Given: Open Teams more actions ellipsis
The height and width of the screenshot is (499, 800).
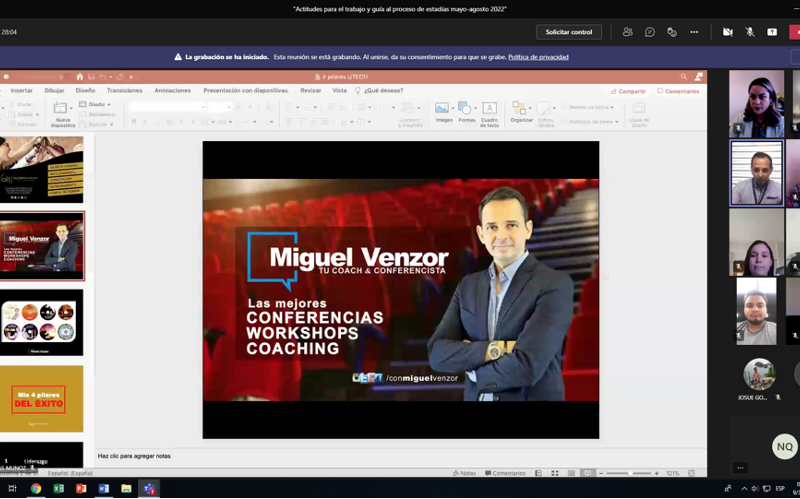Looking at the screenshot, I should click(x=694, y=32).
